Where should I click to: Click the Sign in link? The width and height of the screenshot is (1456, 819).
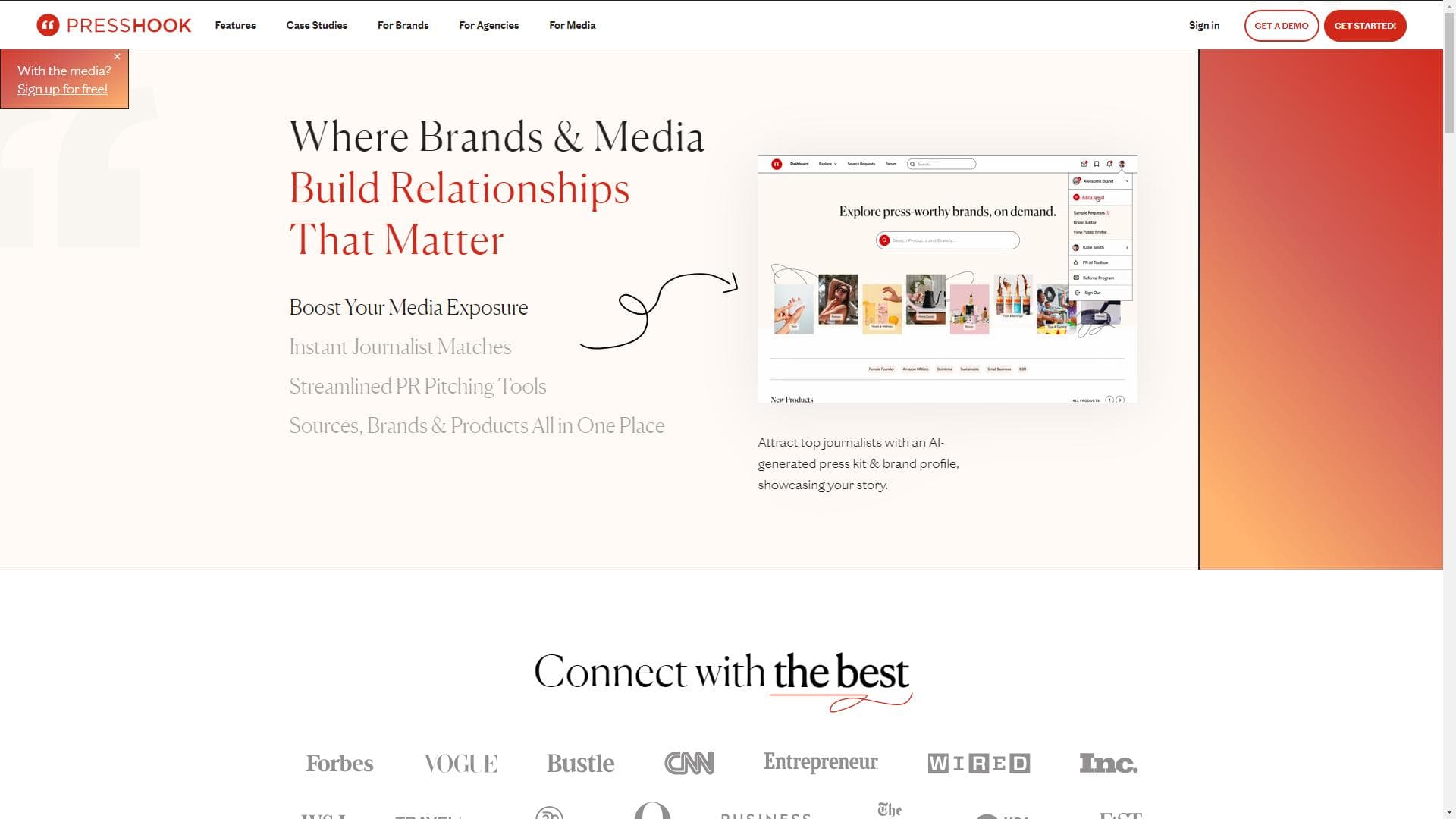click(1203, 25)
